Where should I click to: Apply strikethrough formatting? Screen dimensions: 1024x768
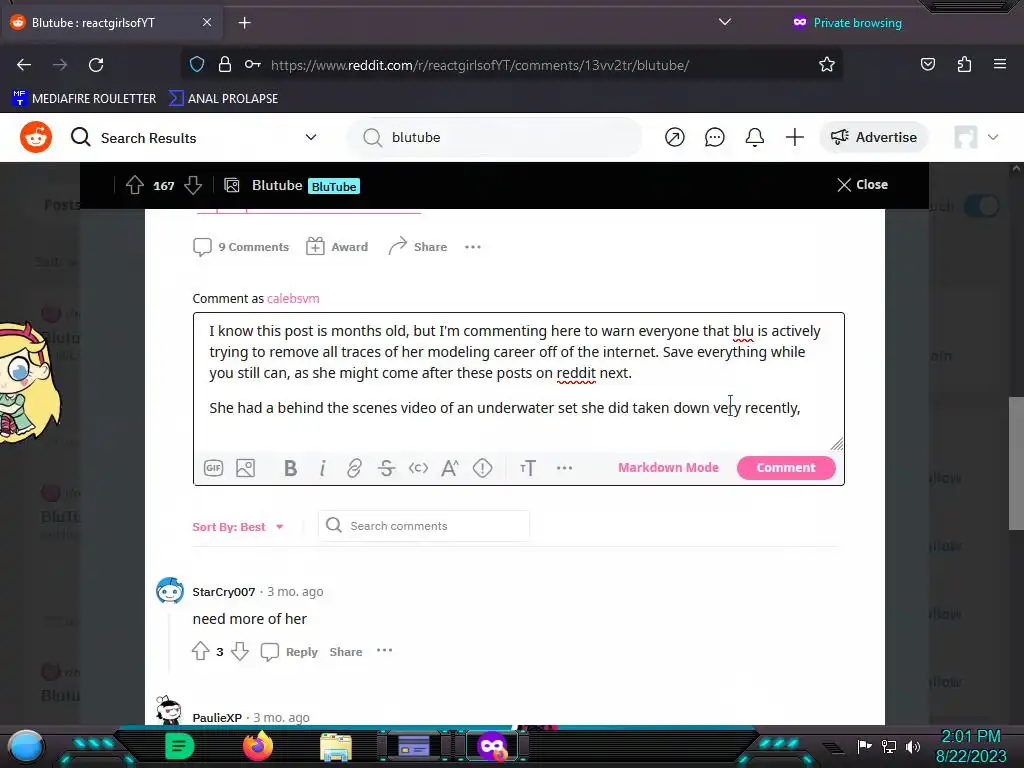coord(386,468)
